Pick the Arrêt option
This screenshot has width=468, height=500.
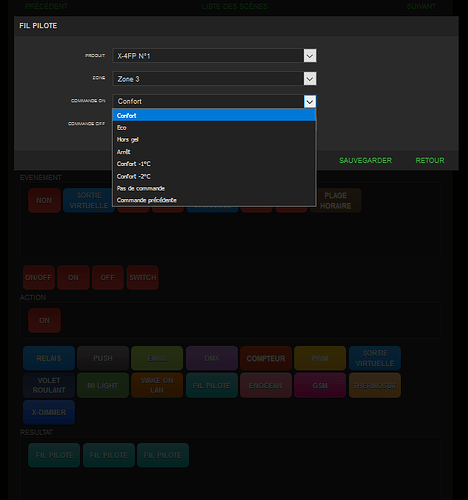pyautogui.click(x=214, y=152)
